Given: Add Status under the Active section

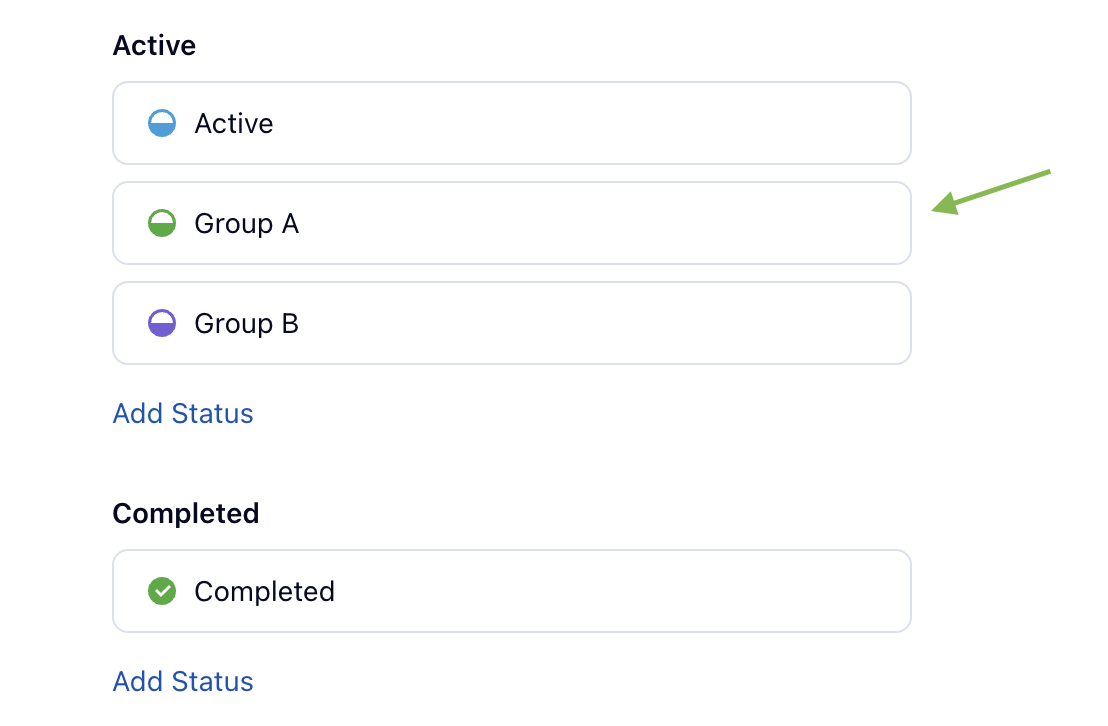Looking at the screenshot, I should coord(183,414).
